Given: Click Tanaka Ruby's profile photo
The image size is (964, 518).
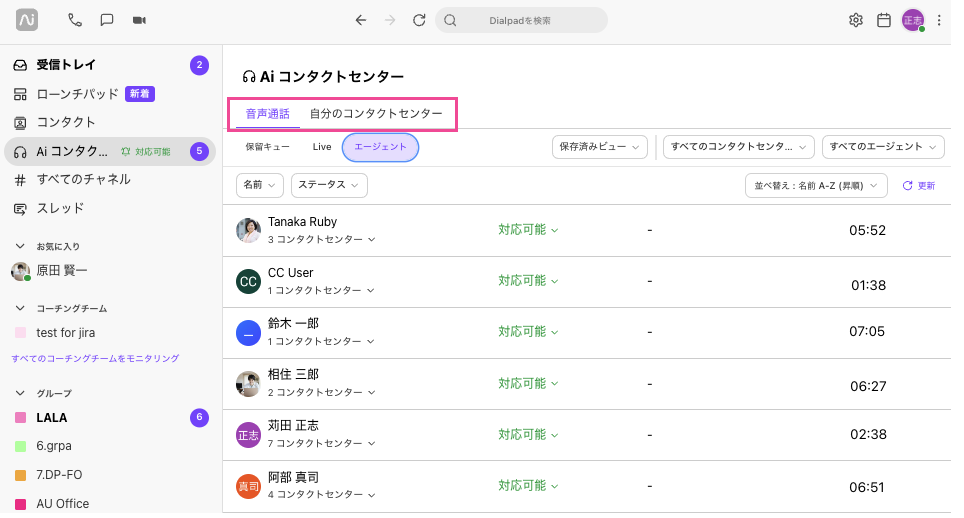Looking at the screenshot, I should click(248, 230).
